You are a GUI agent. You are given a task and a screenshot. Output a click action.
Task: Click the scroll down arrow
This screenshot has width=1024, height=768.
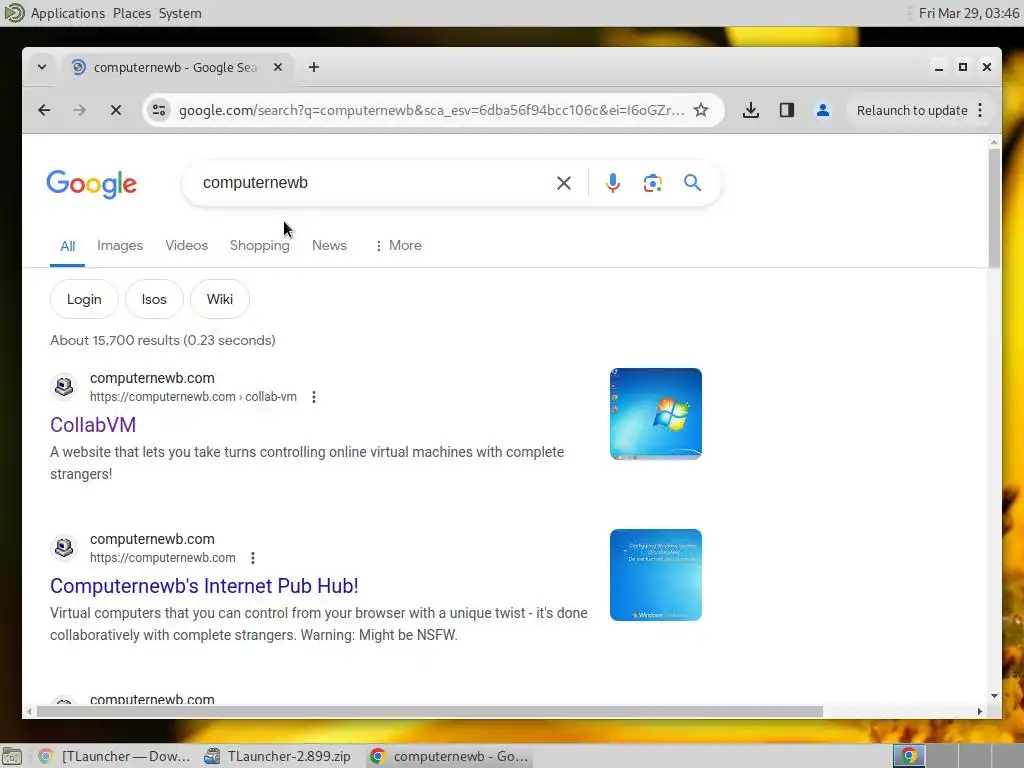point(994,696)
